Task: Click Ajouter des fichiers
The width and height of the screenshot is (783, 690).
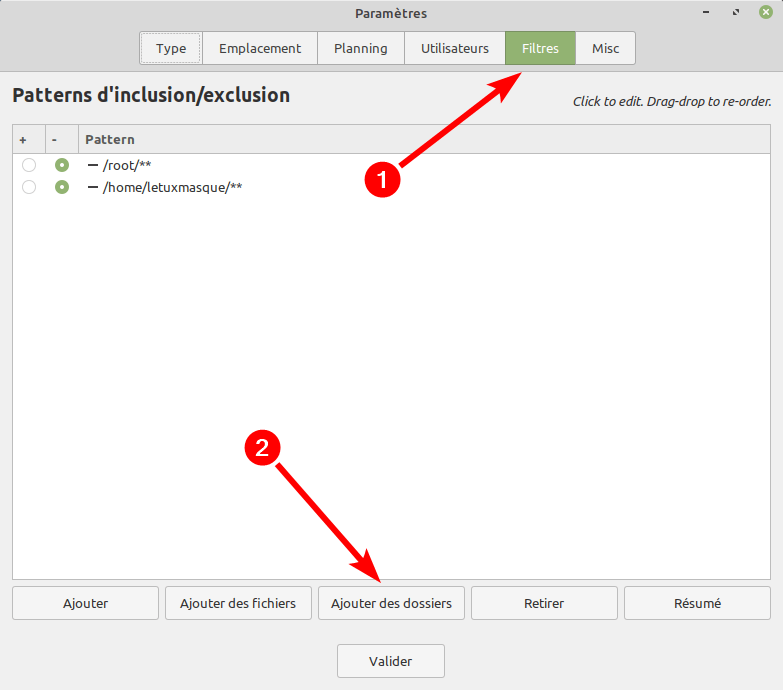Action: 238,603
